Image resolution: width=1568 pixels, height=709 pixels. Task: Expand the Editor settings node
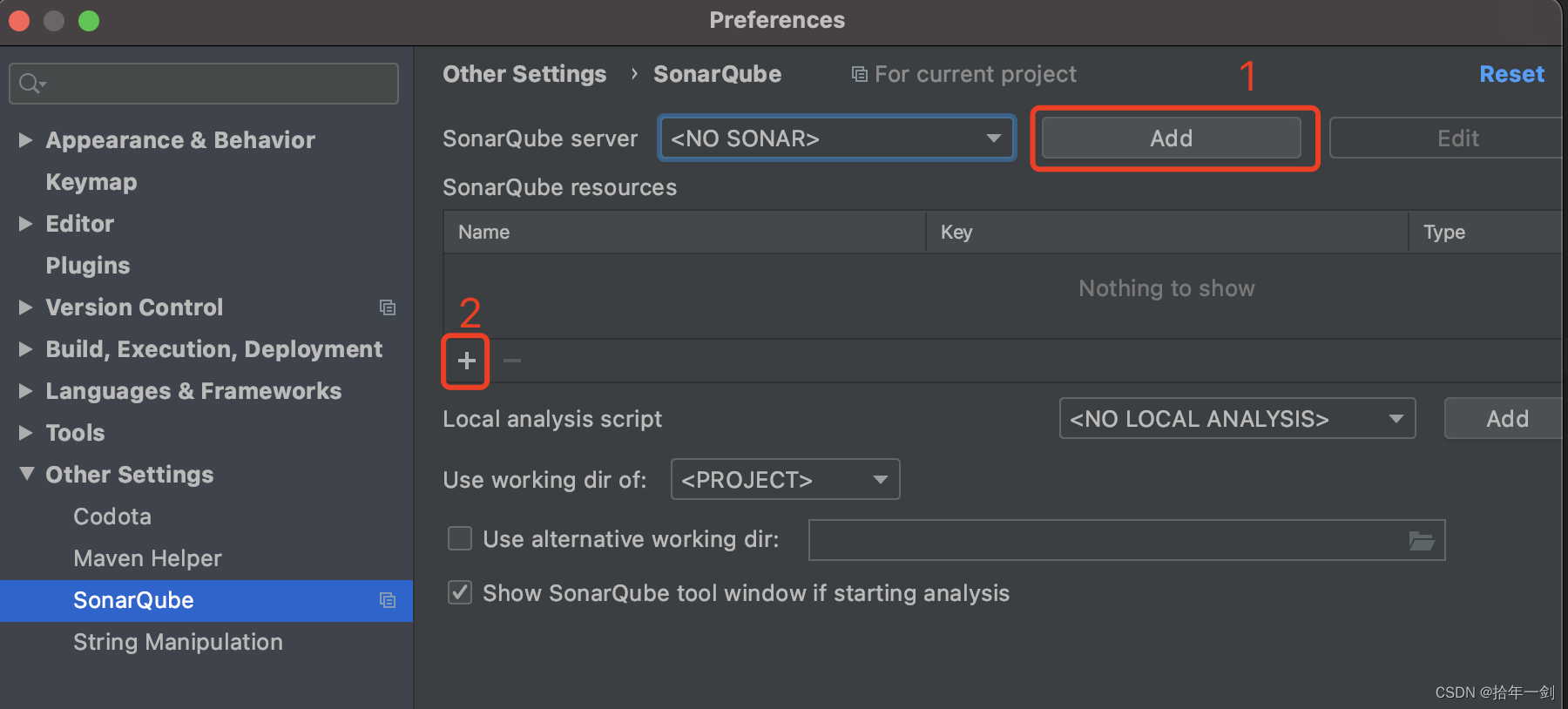tap(26, 224)
